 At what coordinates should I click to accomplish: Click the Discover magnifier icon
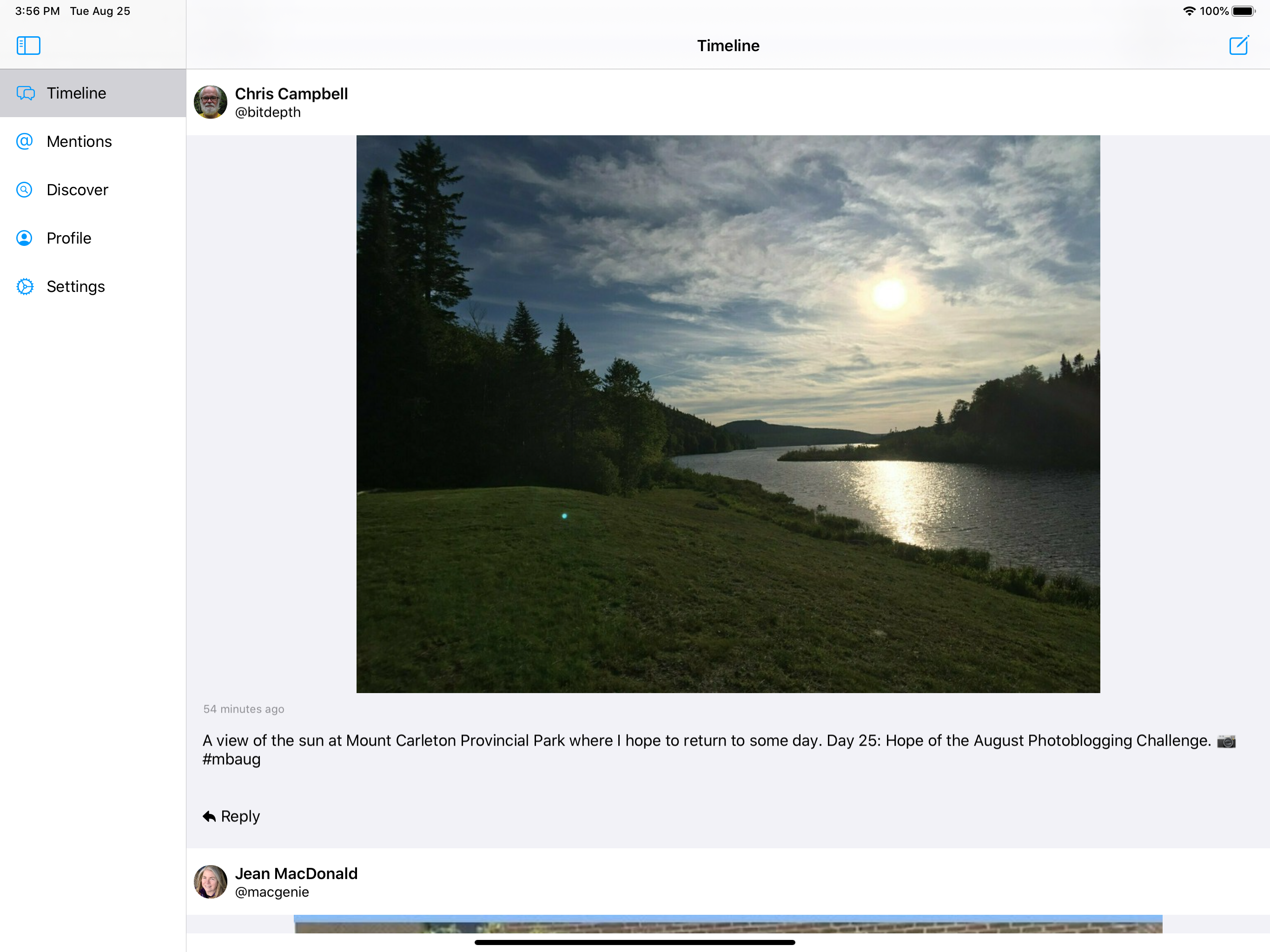click(x=25, y=190)
